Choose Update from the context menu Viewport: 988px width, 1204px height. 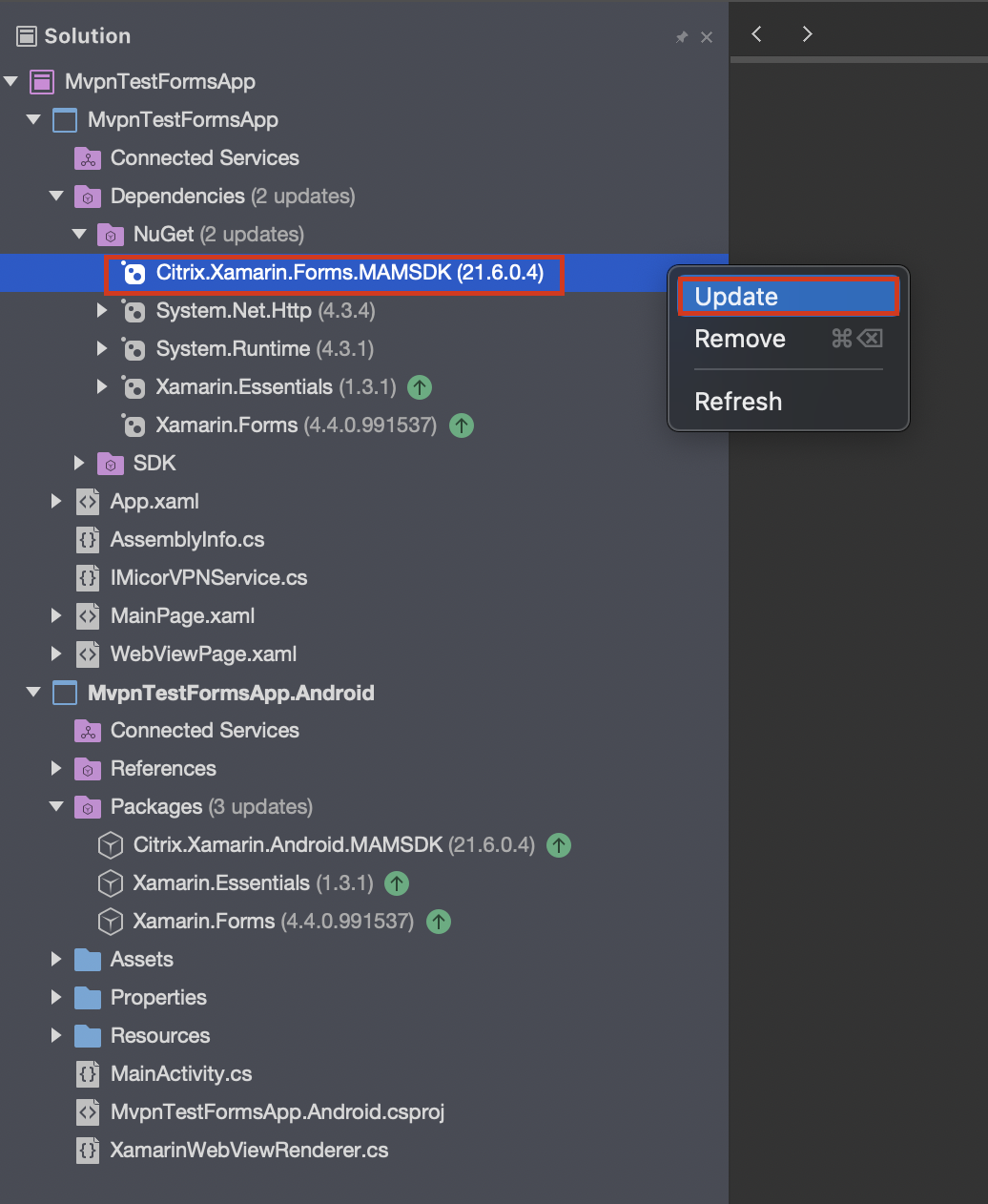point(788,297)
